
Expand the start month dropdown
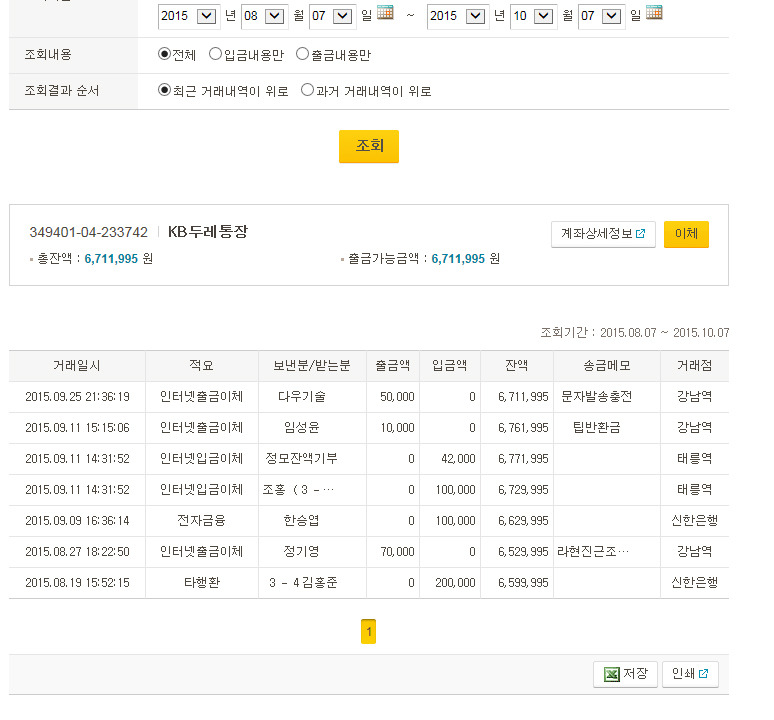point(275,16)
